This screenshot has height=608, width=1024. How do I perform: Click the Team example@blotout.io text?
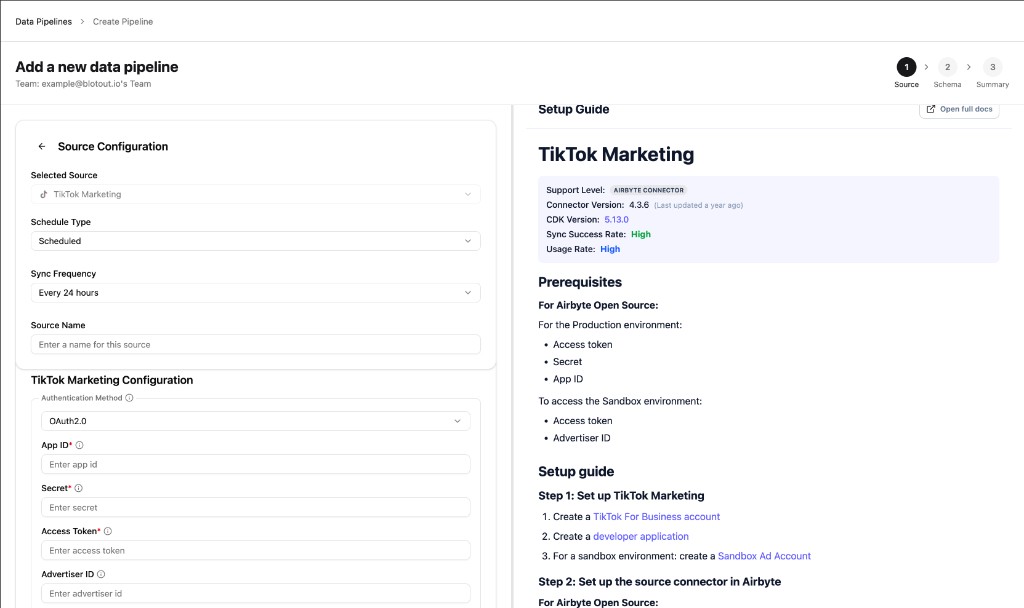pyautogui.click(x=83, y=84)
